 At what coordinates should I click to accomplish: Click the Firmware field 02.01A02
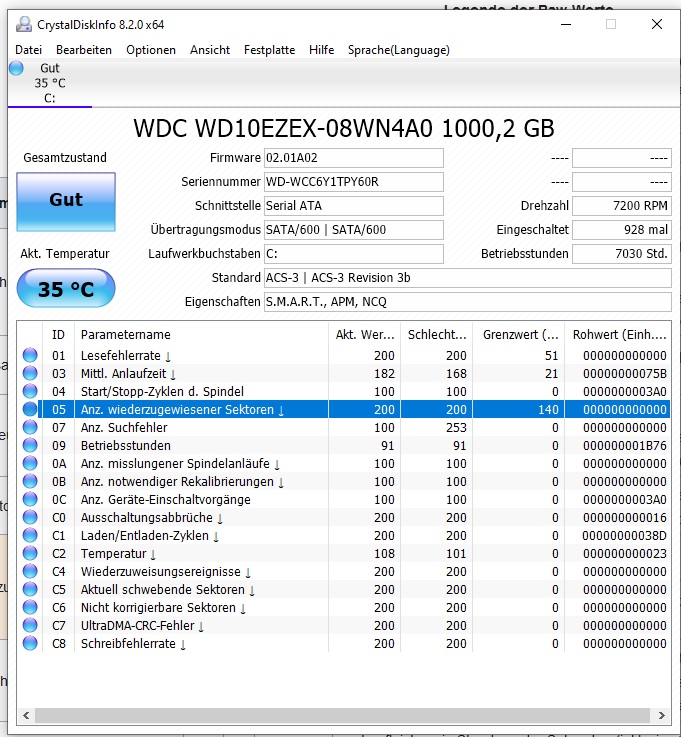tap(353, 158)
